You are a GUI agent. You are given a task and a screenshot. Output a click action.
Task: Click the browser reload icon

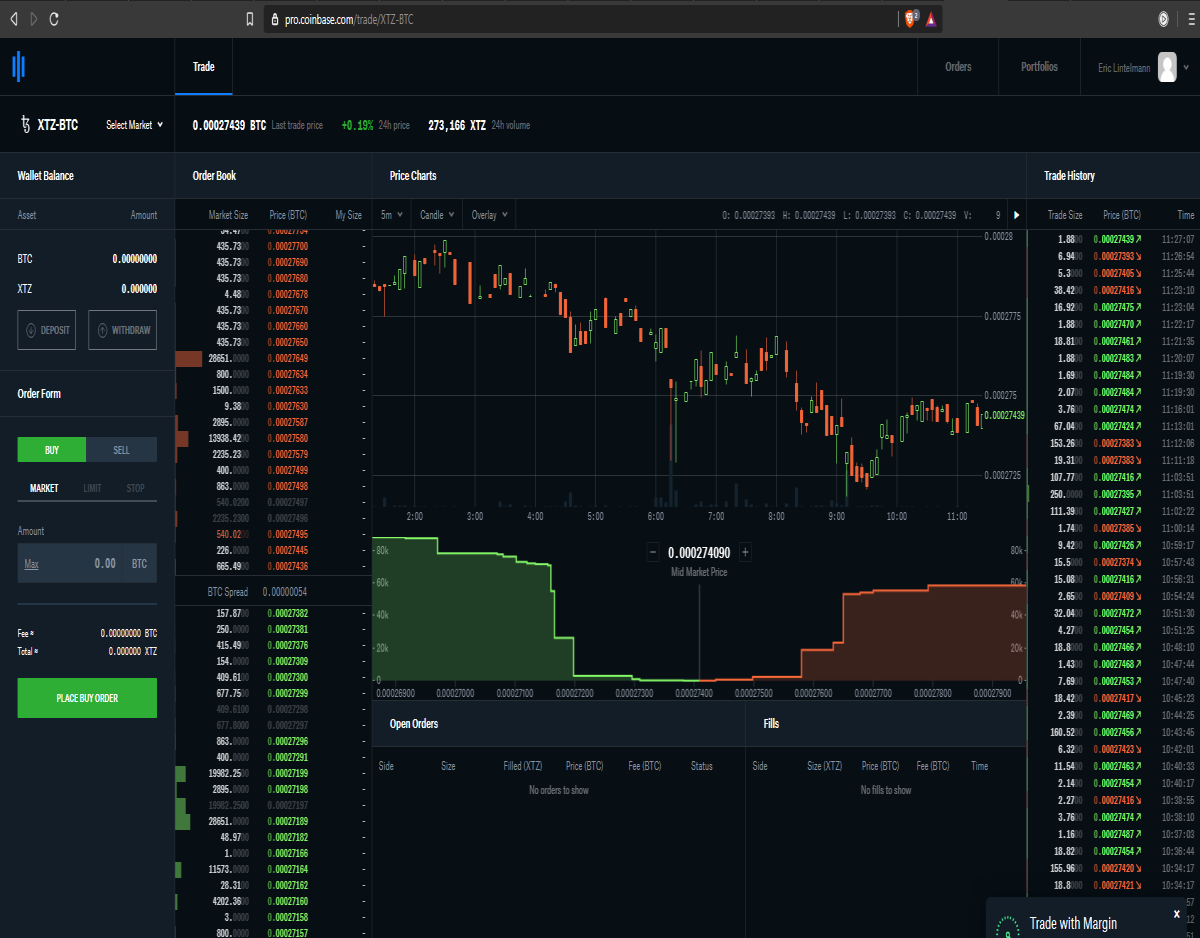coord(54,19)
